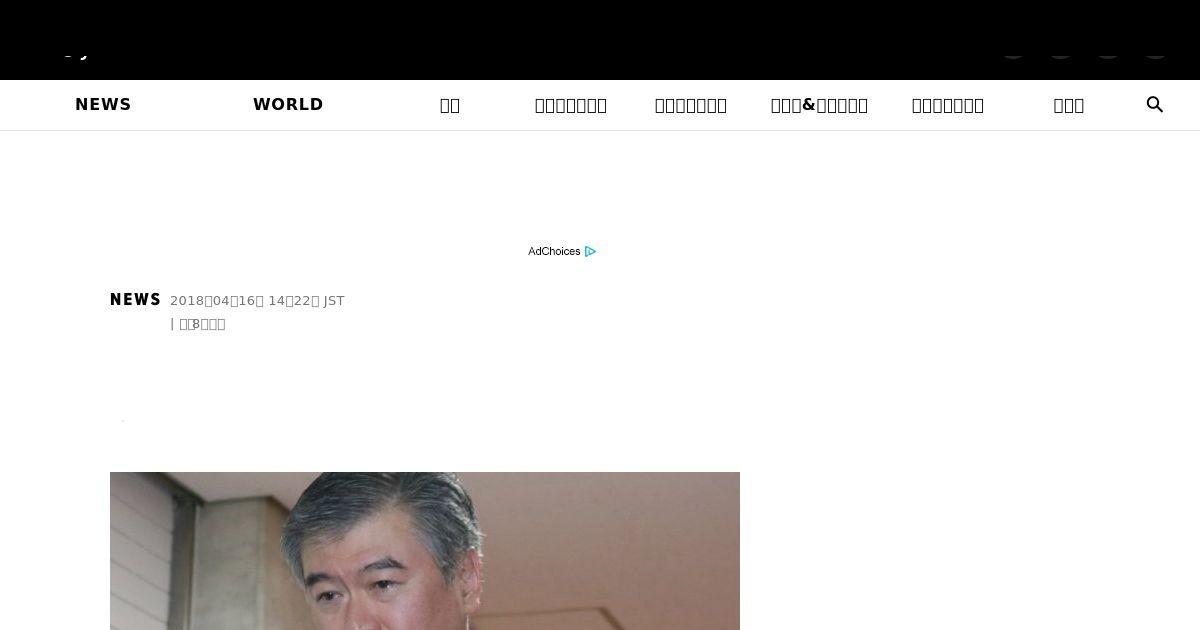Image resolution: width=1200 pixels, height=630 pixels.
Task: Click the AdChoices text link
Action: coord(554,251)
